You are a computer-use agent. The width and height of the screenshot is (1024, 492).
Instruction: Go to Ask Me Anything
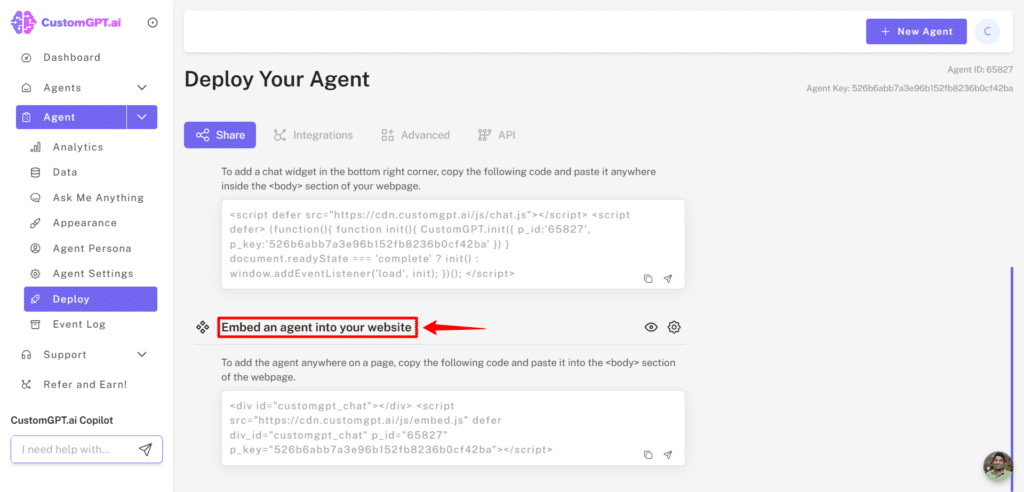pos(98,198)
